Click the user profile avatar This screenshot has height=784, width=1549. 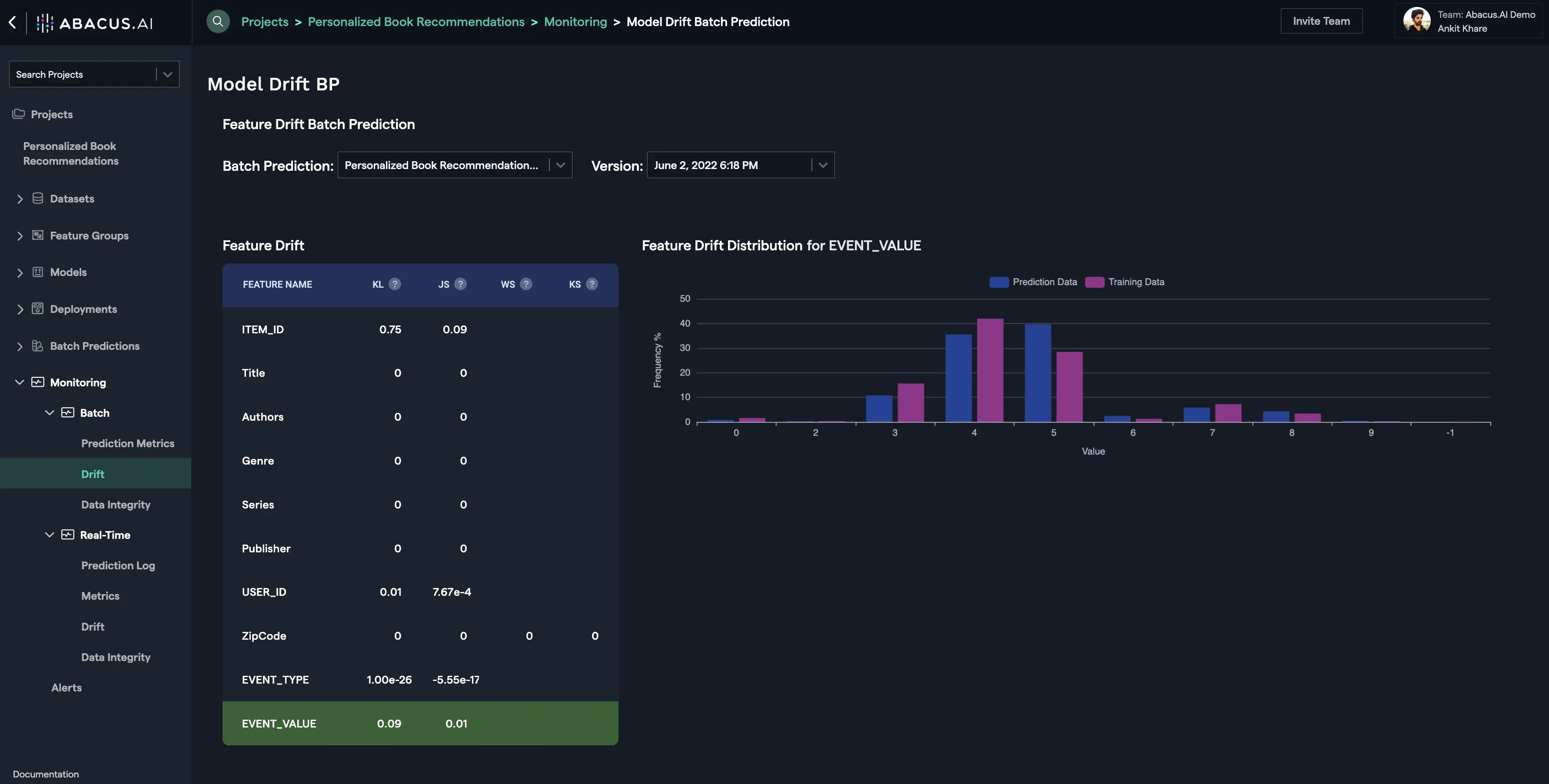[x=1417, y=21]
